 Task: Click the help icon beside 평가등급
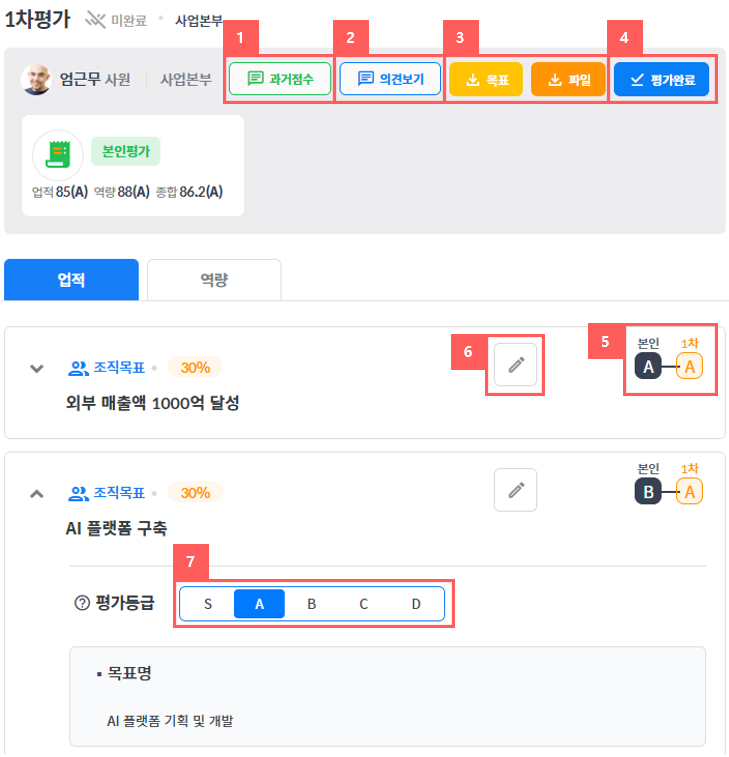click(x=82, y=603)
